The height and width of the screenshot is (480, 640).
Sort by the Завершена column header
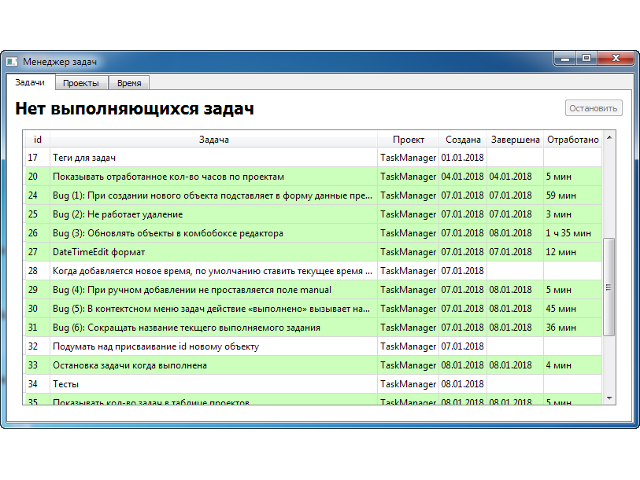[515, 140]
